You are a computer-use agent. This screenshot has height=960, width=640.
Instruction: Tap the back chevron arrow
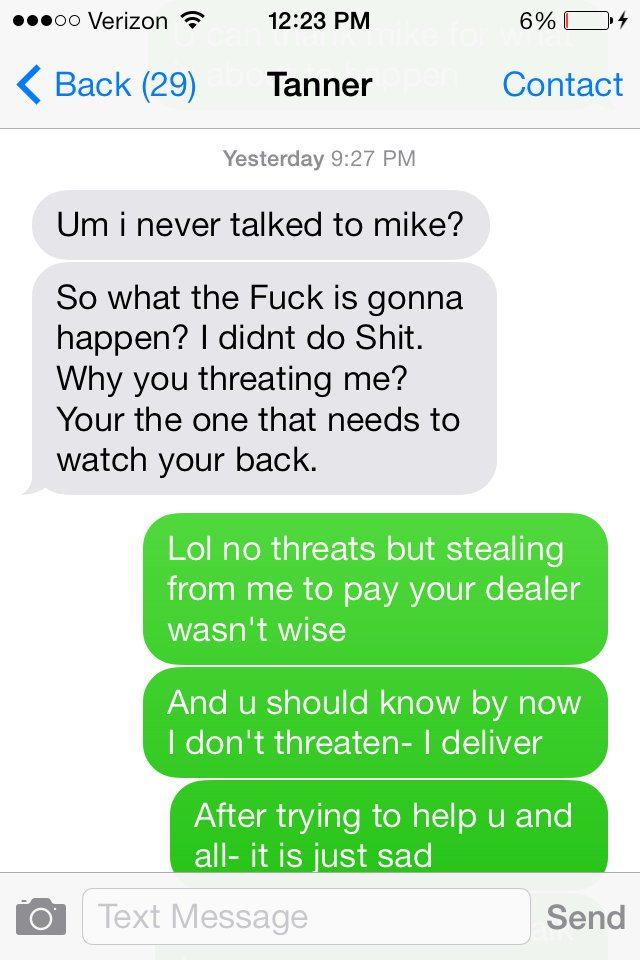click(x=29, y=84)
